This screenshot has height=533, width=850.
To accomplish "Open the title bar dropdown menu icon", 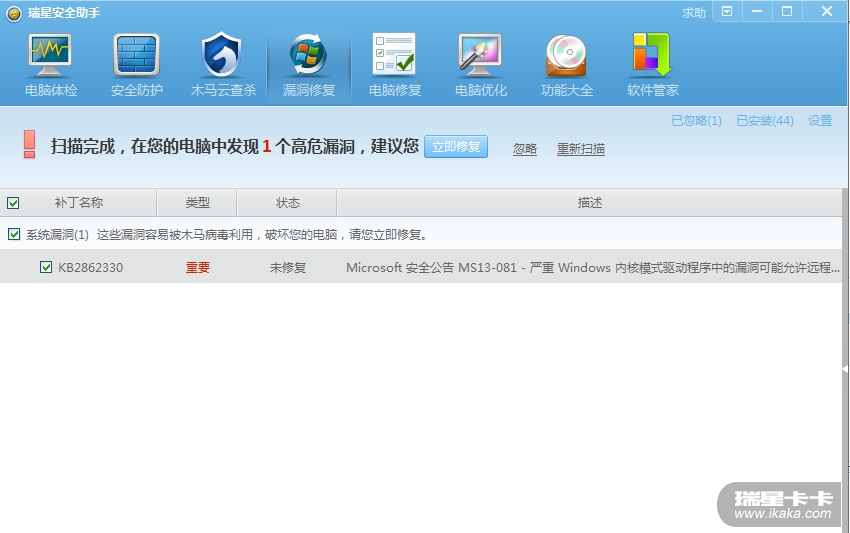I will coord(727,11).
